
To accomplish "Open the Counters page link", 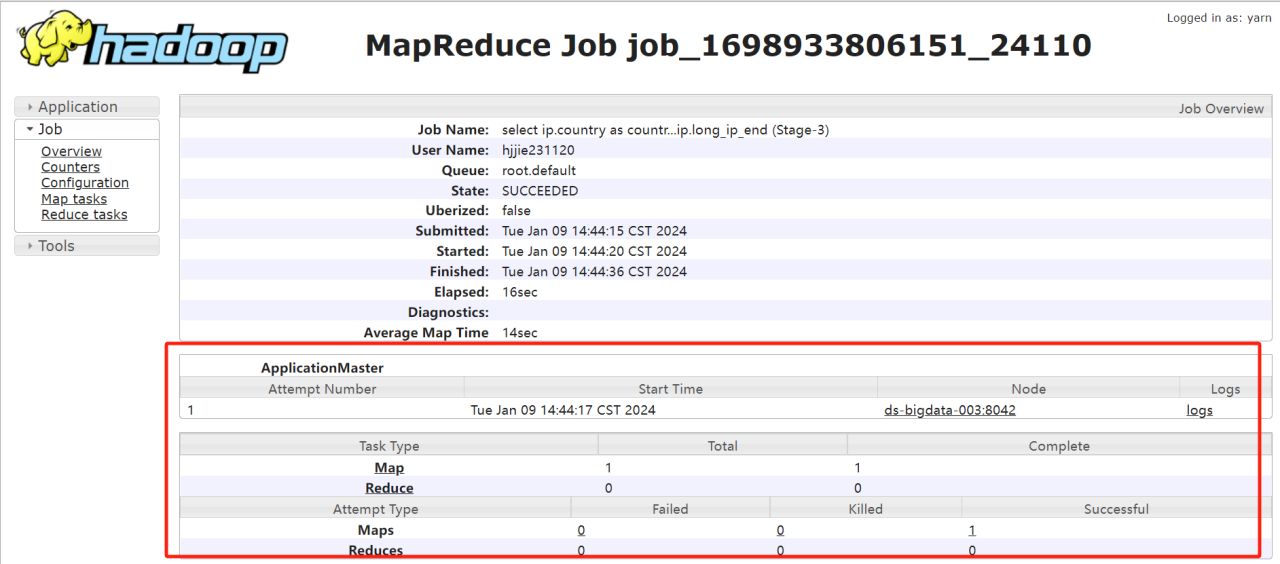I will [x=70, y=167].
